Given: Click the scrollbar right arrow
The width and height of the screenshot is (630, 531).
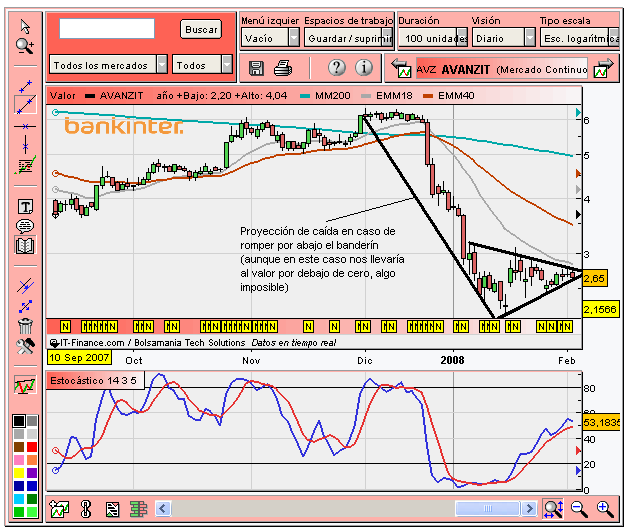Looking at the screenshot, I should [x=530, y=509].
